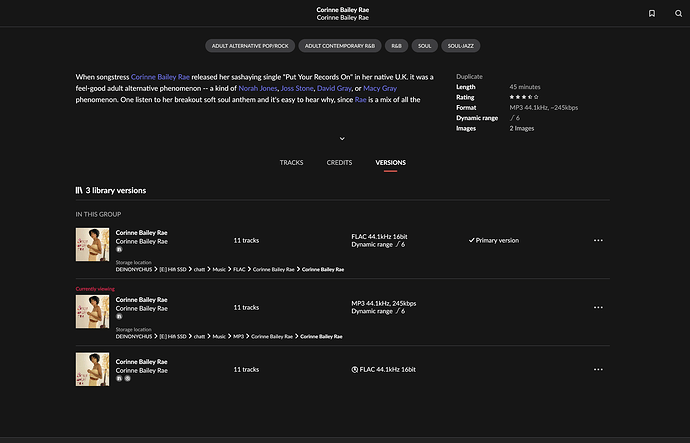Screen dimensions: 690x443
Task: Open more options for the primary FLAC version
Action: coord(598,240)
